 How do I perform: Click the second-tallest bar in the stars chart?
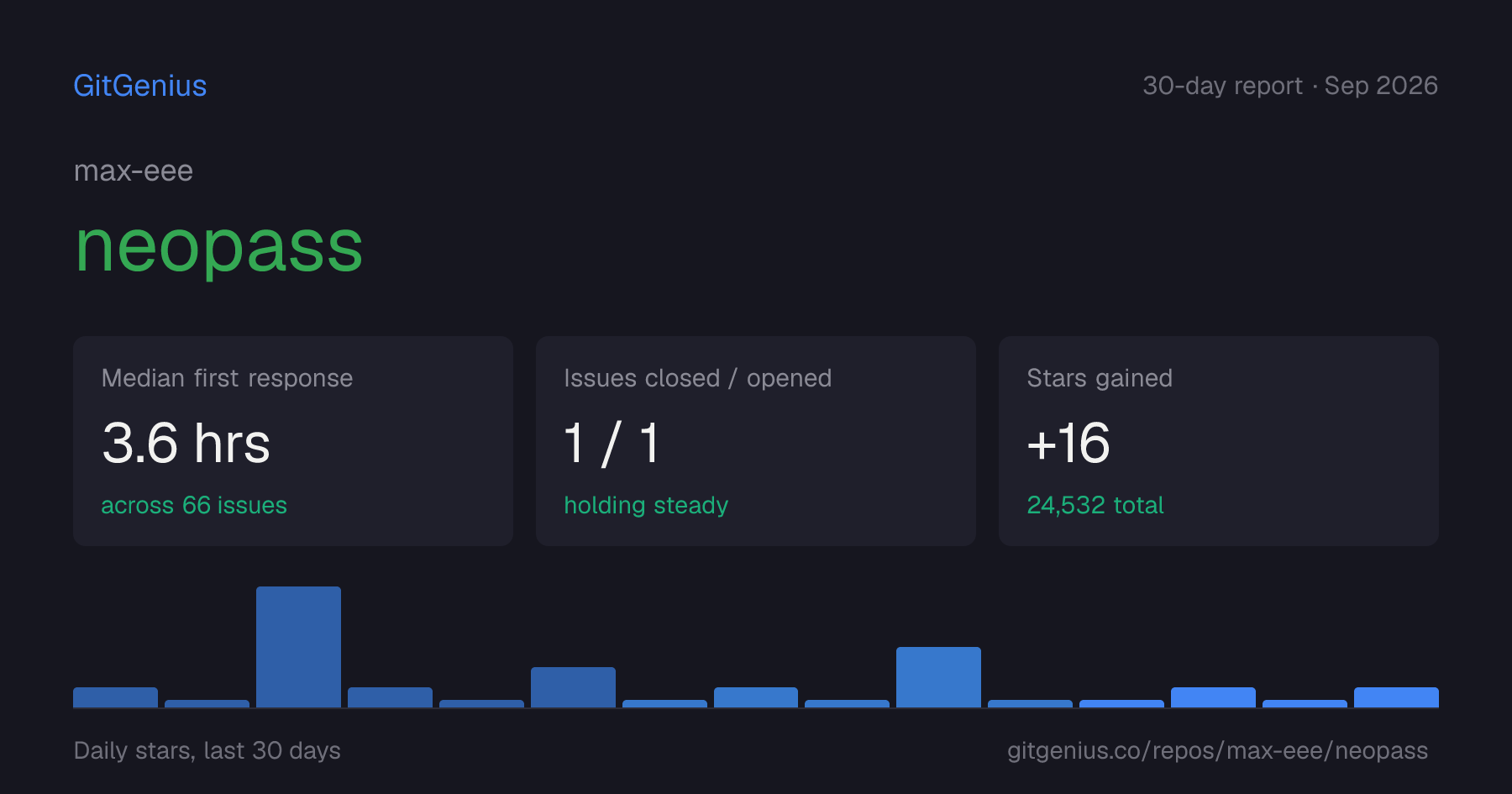938,677
